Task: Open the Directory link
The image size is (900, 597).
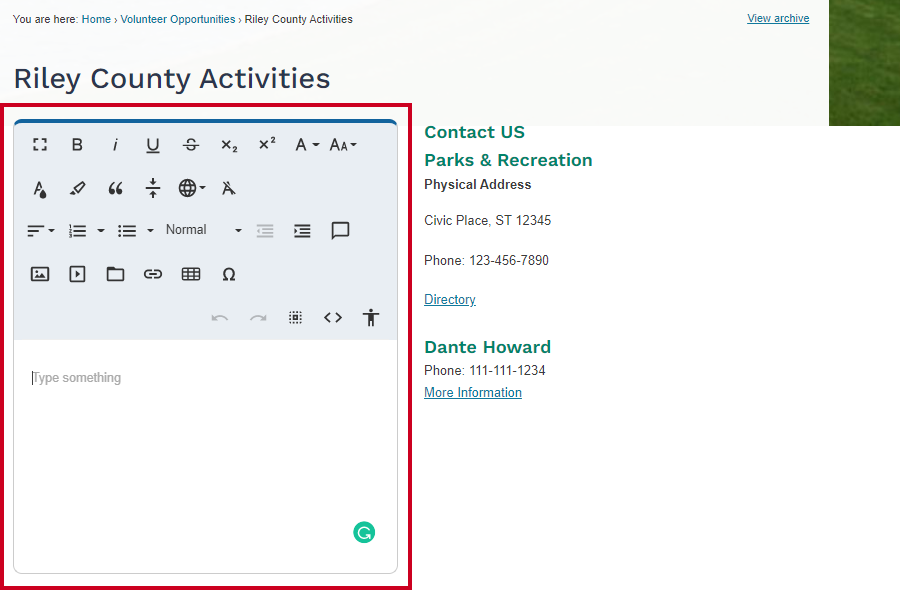Action: coord(449,300)
